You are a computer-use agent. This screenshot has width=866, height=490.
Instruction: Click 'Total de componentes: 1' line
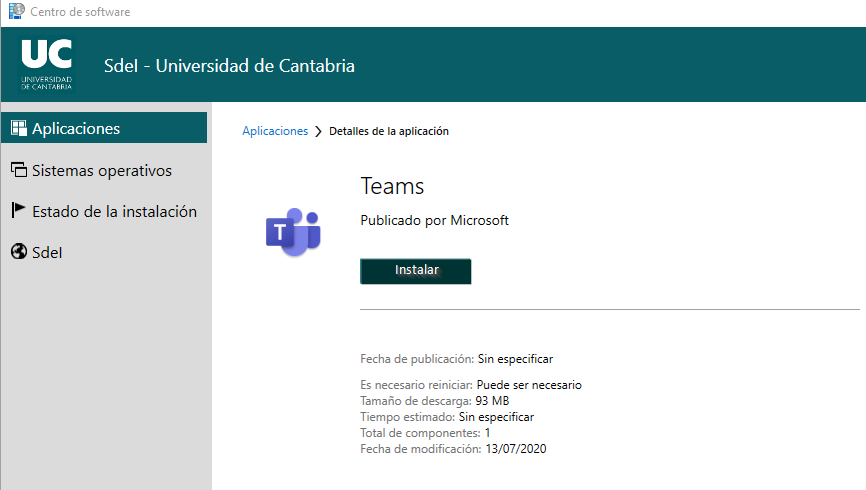pyautogui.click(x=425, y=433)
